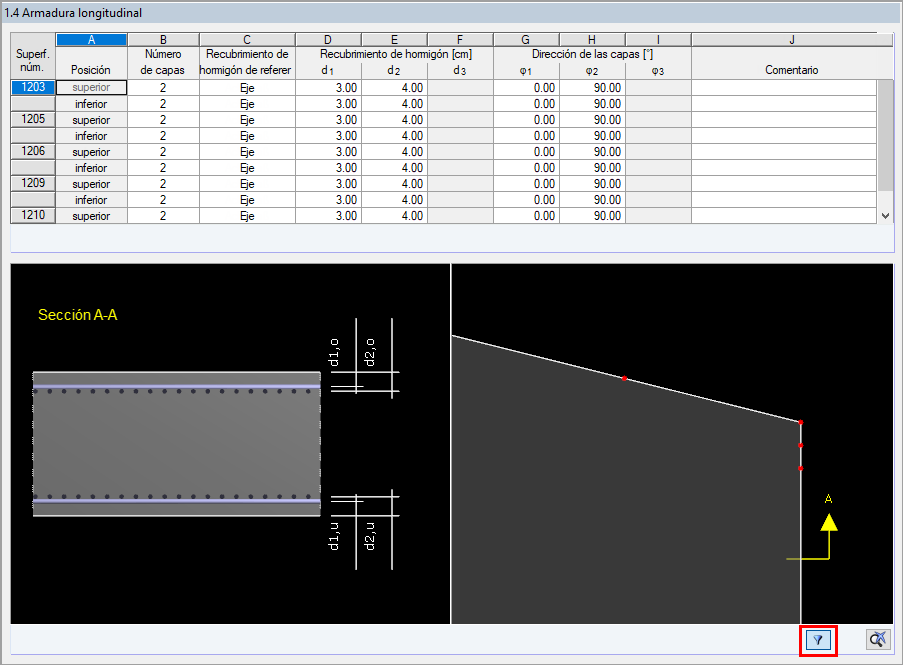903x665 pixels.
Task: Click the 'Comentario' column heading
Action: pos(791,70)
